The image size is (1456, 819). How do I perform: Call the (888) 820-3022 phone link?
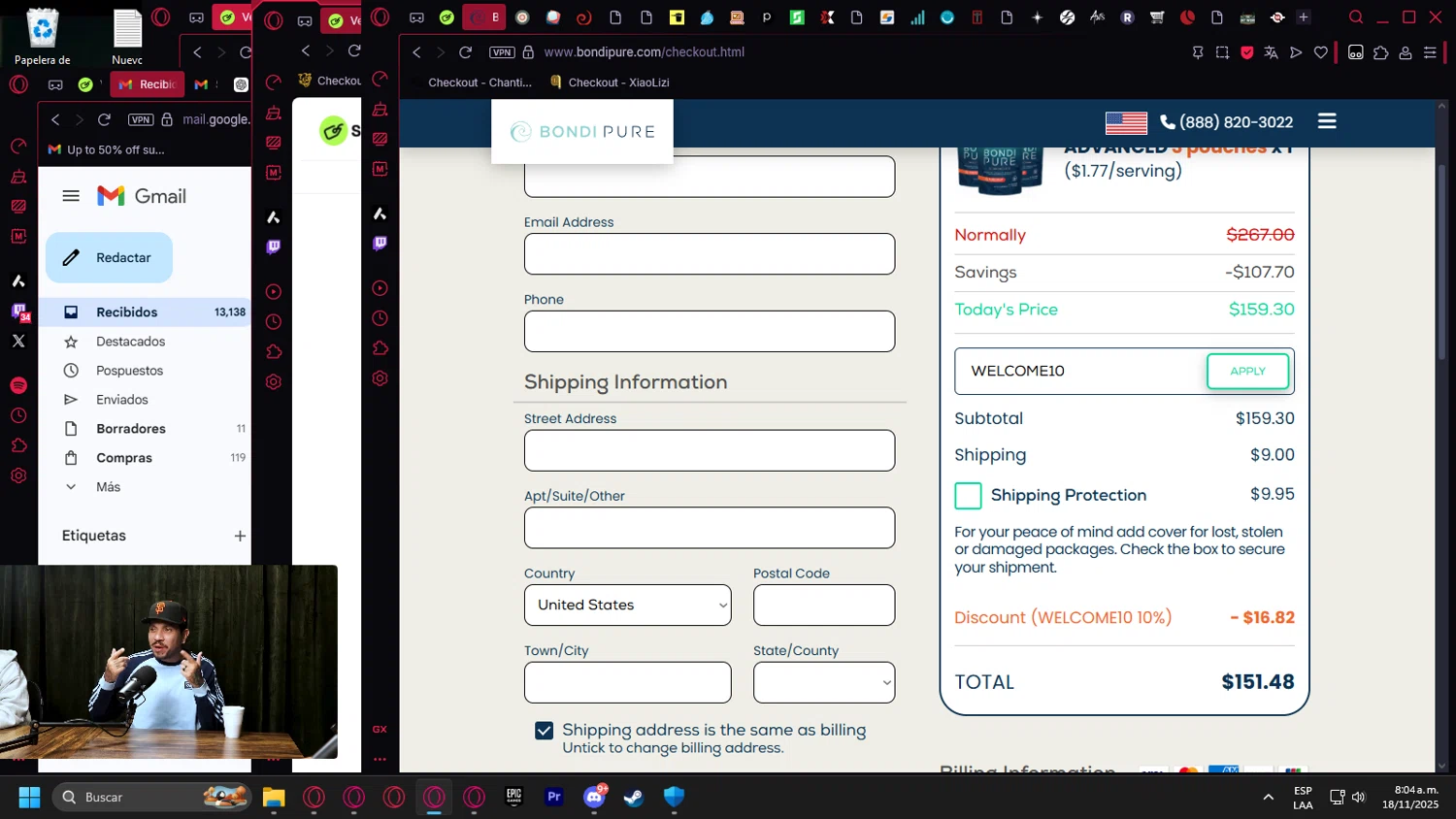click(1227, 122)
